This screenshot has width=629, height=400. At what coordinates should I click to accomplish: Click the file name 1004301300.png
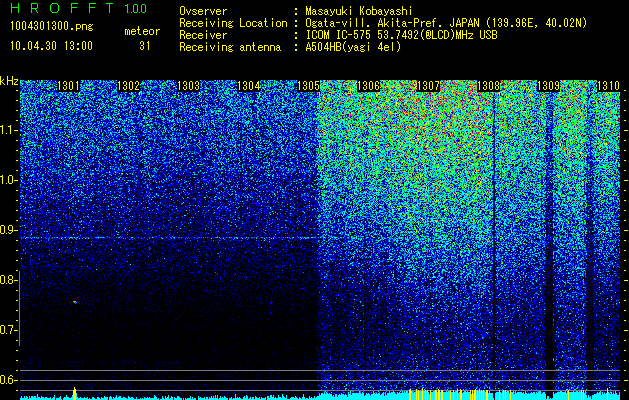52,27
